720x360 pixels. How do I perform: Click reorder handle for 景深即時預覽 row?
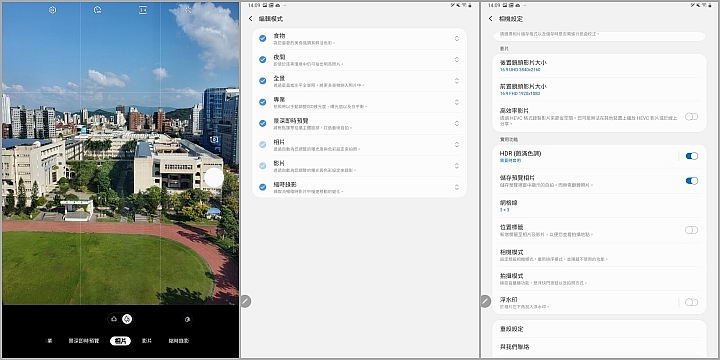[457, 123]
